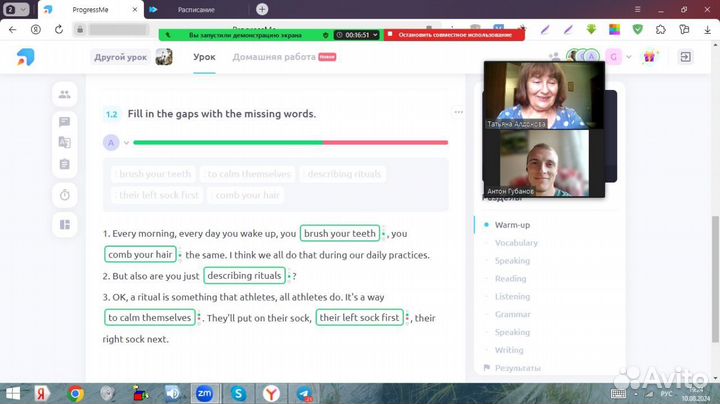Open the clipboard notes icon in sidebar
The width and height of the screenshot is (720, 404).
pyautogui.click(x=64, y=164)
